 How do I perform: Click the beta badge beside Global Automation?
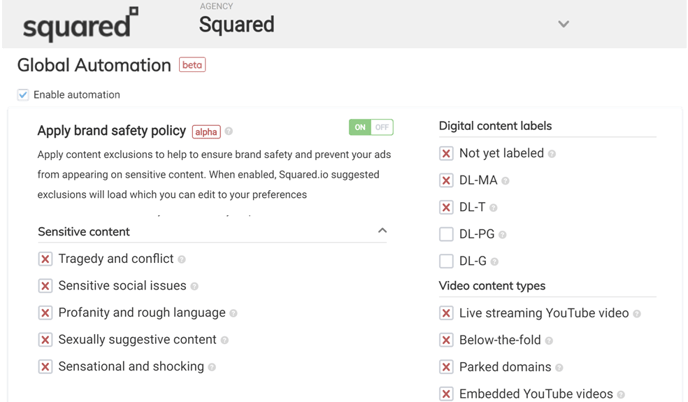192,65
